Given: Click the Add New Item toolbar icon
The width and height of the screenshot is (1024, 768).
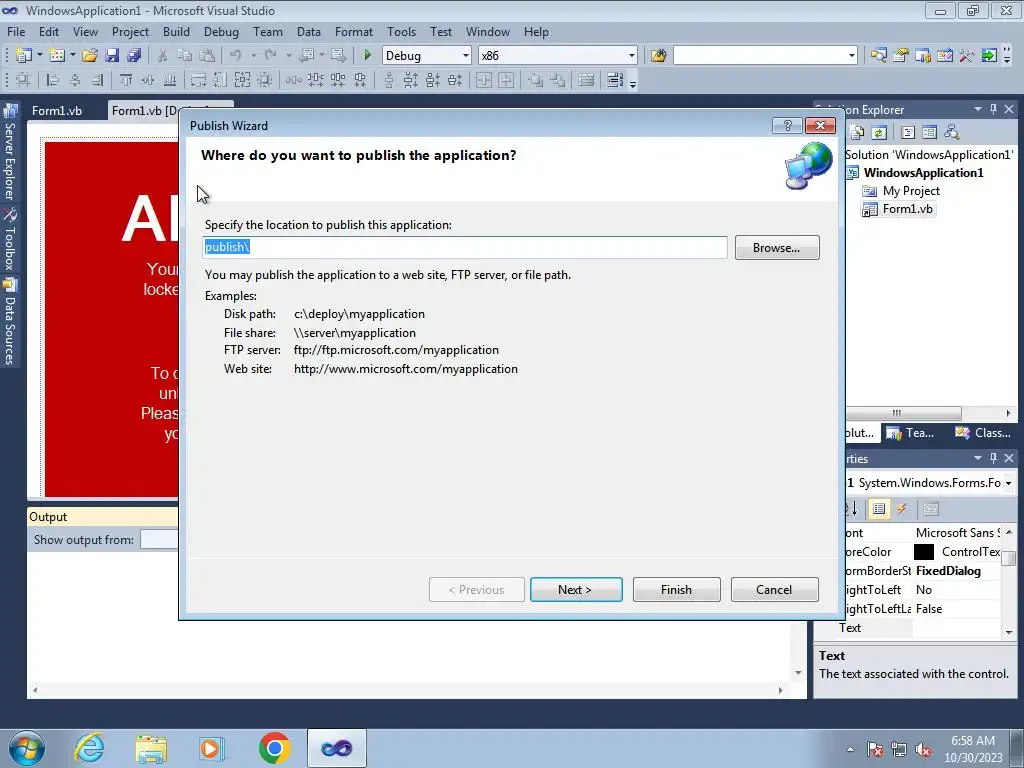Looking at the screenshot, I should click(57, 56).
